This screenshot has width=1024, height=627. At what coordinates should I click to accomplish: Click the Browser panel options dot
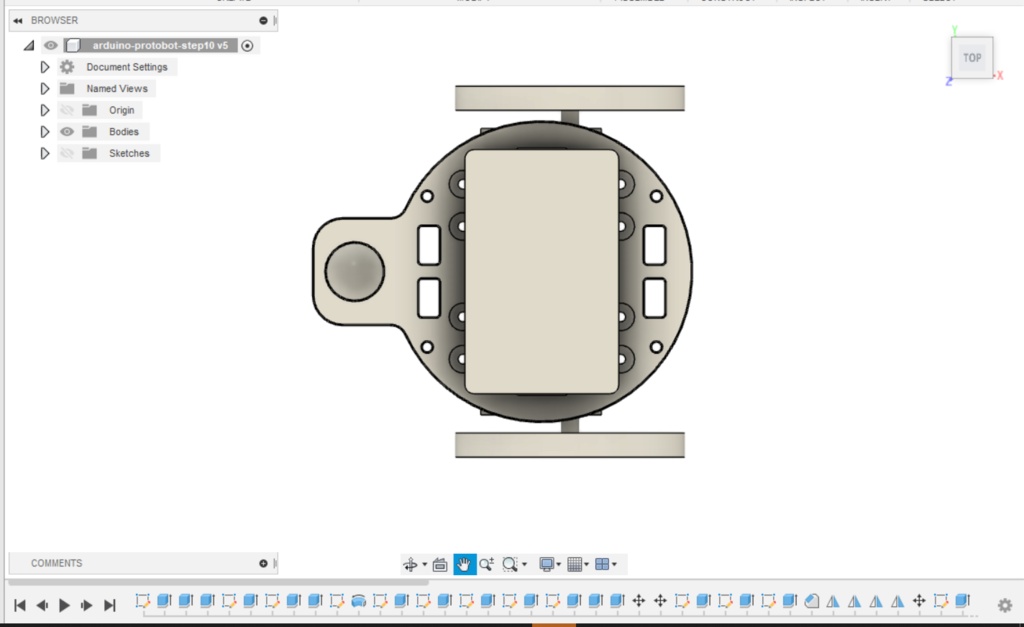[x=263, y=20]
